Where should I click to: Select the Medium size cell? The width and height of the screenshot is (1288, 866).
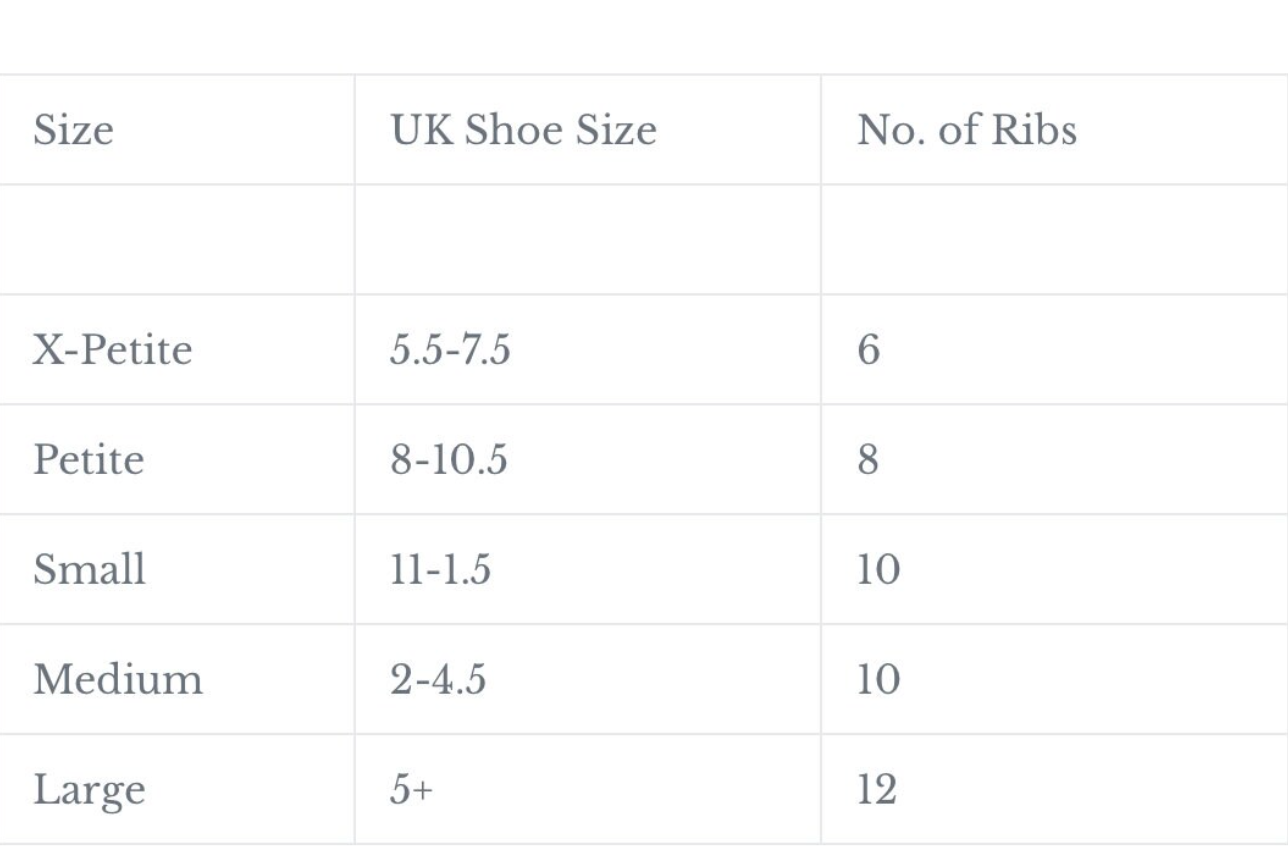[x=177, y=680]
